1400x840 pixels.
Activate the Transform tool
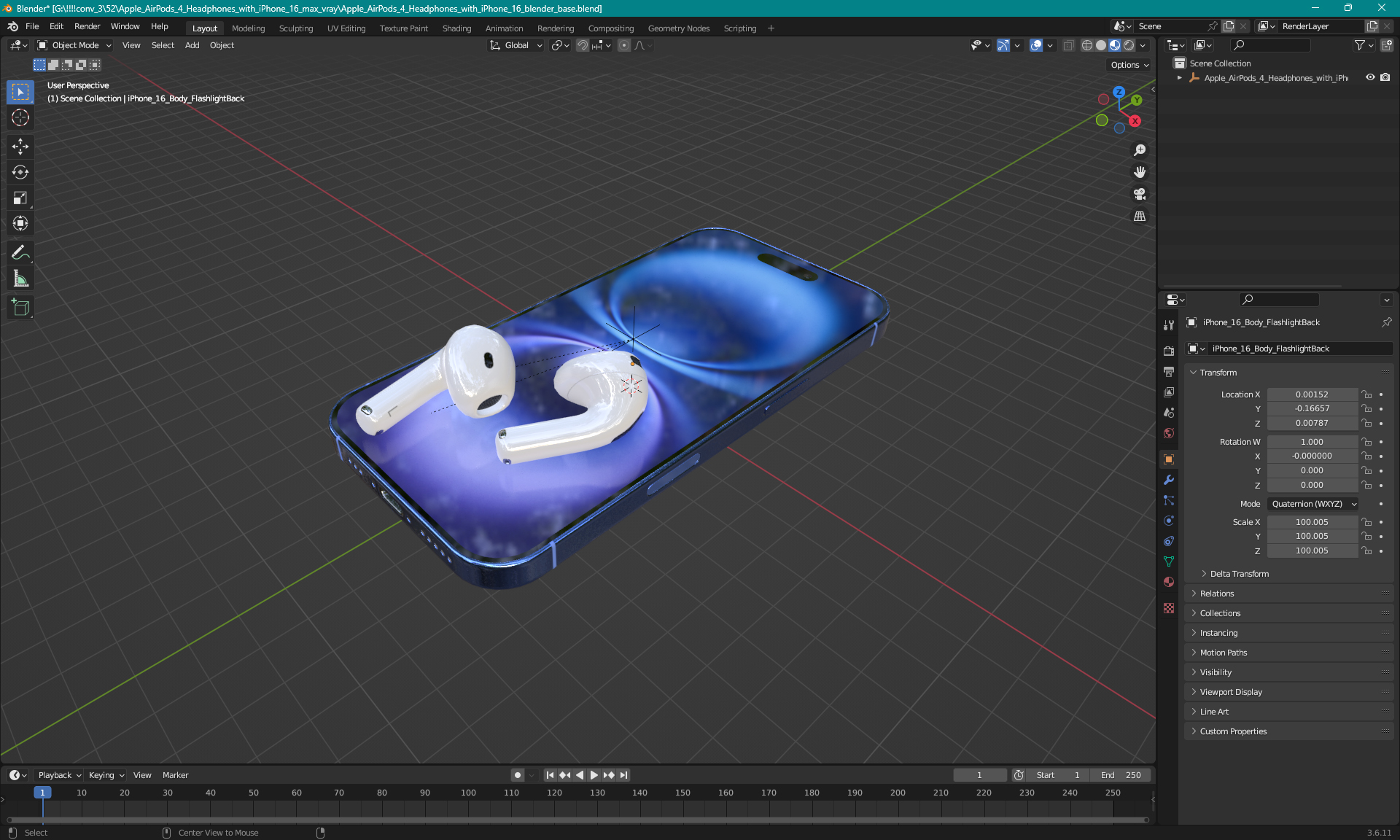[x=20, y=223]
